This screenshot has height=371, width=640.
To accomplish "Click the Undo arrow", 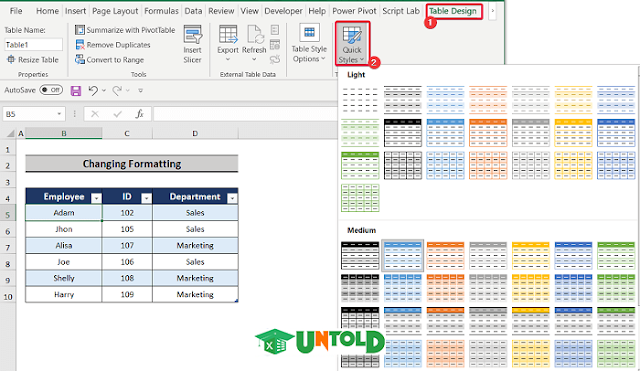I will click(93, 90).
